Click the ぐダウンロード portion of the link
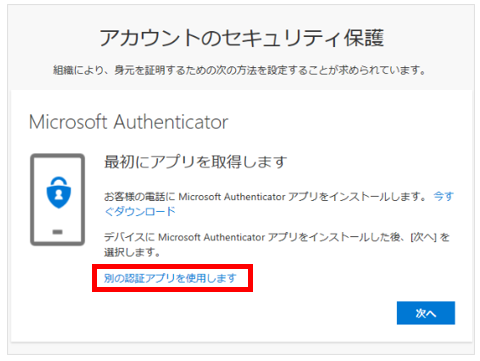 tap(140, 211)
